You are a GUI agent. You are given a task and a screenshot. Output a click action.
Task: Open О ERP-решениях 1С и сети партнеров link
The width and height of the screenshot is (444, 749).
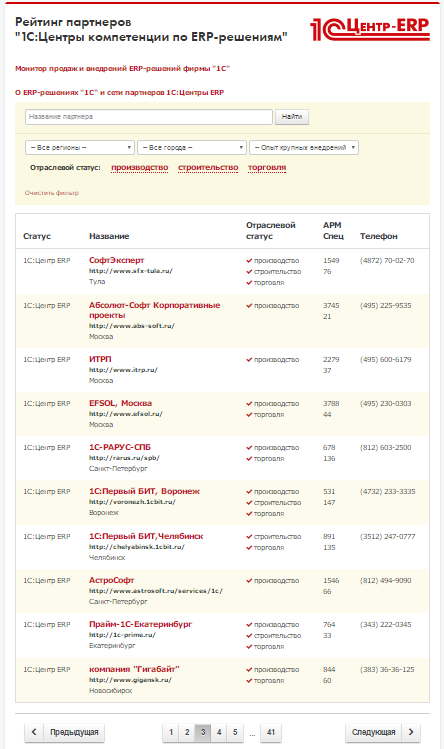(119, 93)
